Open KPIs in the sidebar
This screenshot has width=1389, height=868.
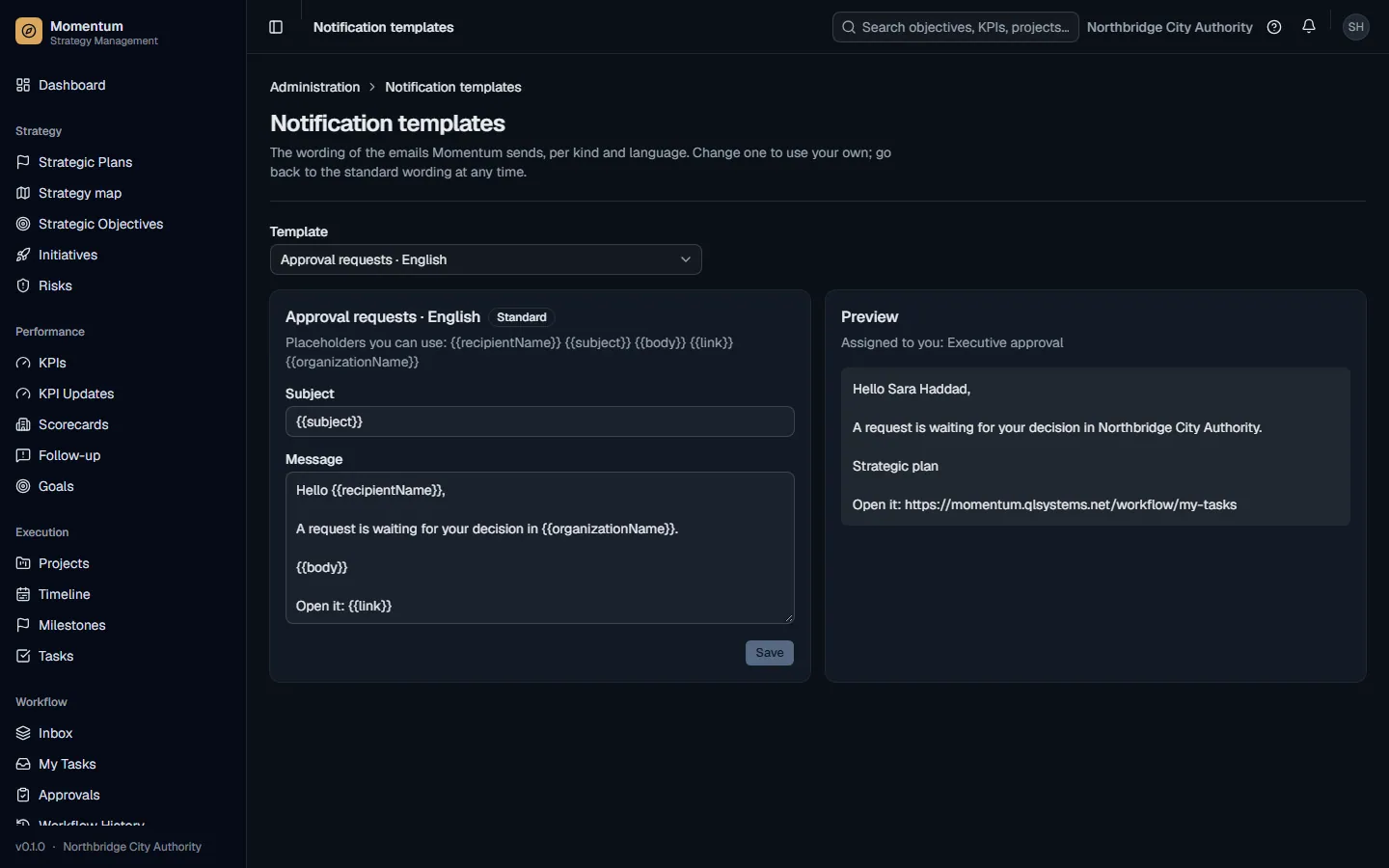pos(123,363)
